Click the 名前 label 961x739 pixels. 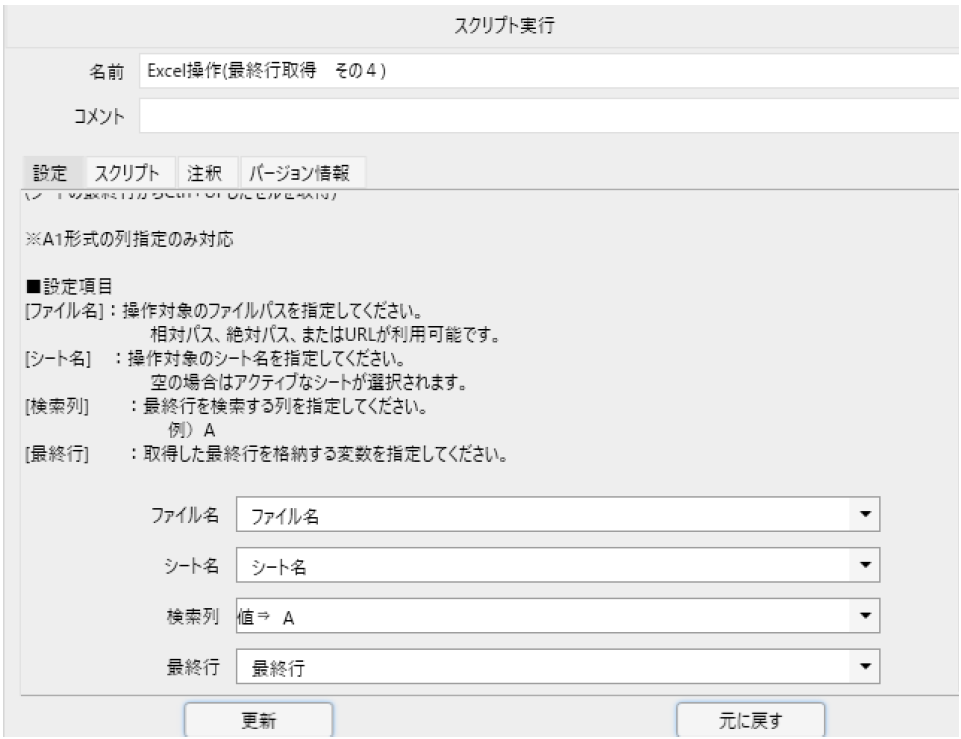[x=107, y=71]
